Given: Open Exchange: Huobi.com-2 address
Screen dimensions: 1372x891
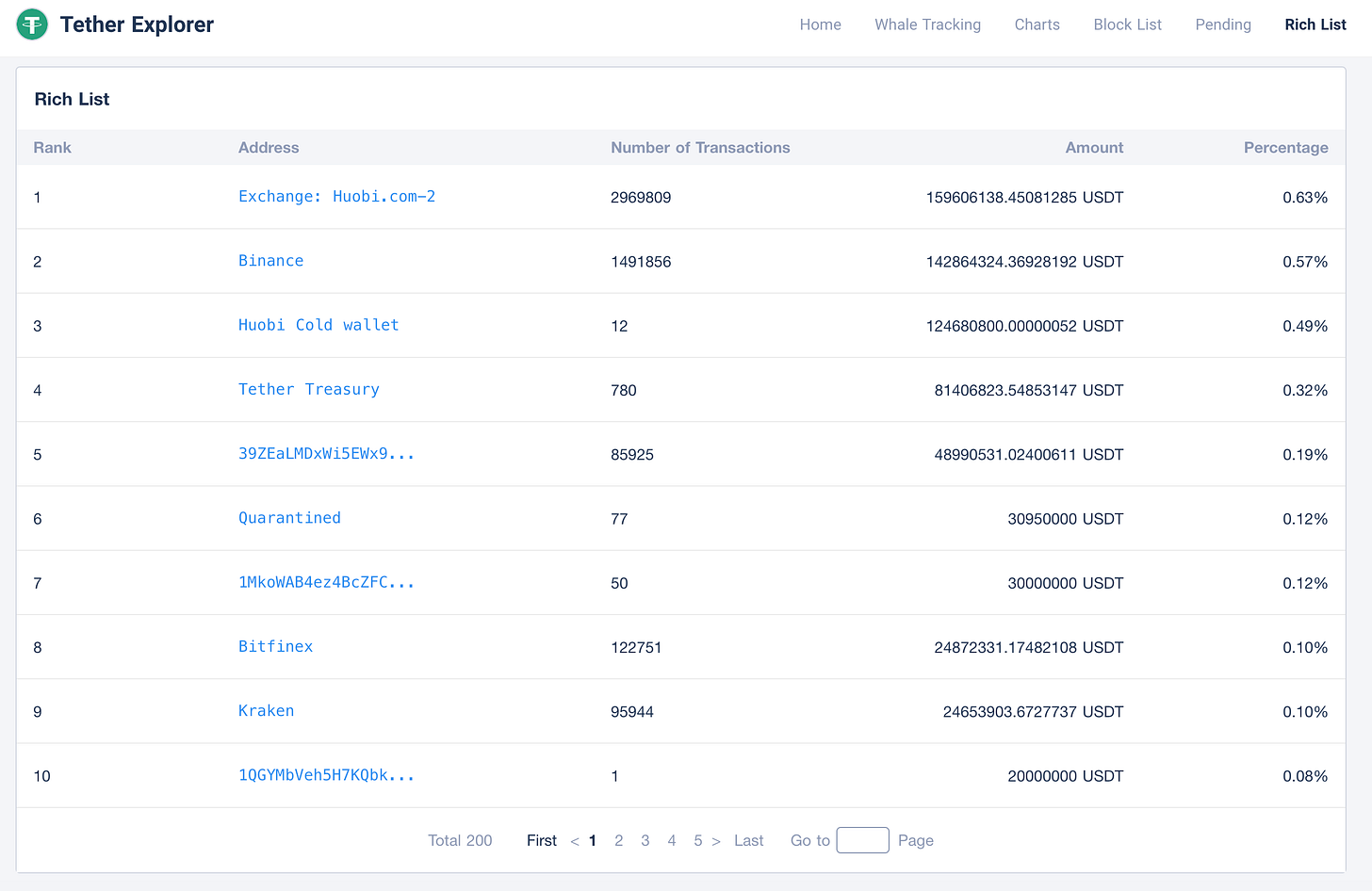Looking at the screenshot, I should 336,197.
